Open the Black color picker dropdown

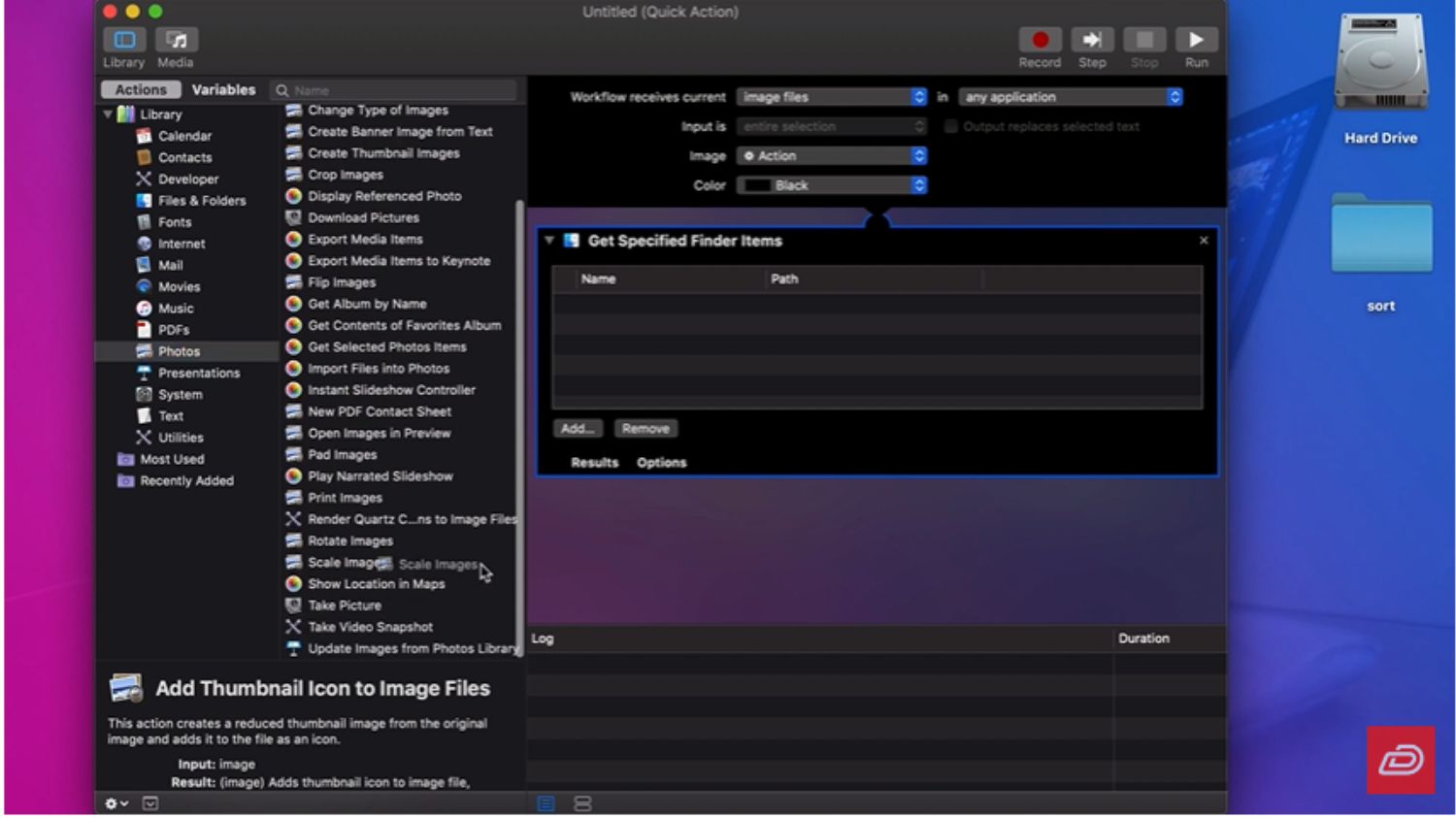[832, 185]
